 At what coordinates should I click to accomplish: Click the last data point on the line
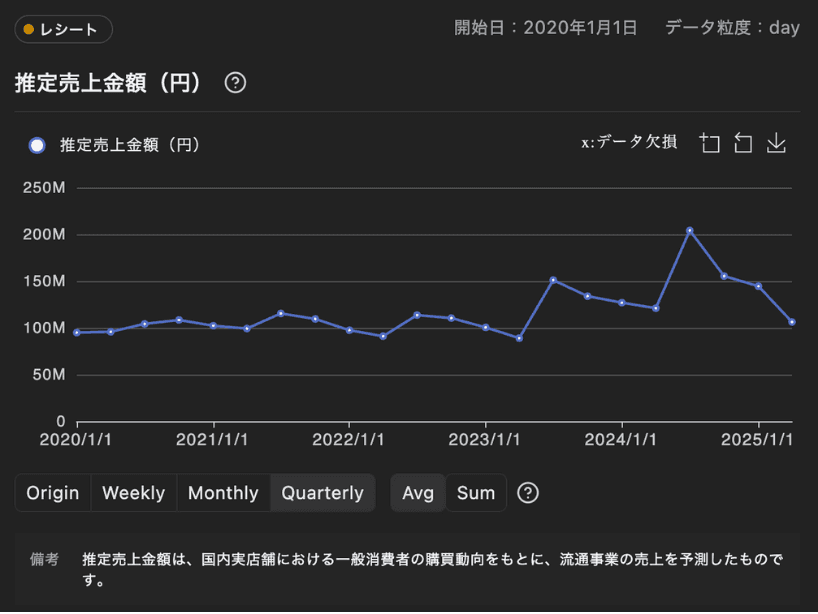tap(792, 322)
